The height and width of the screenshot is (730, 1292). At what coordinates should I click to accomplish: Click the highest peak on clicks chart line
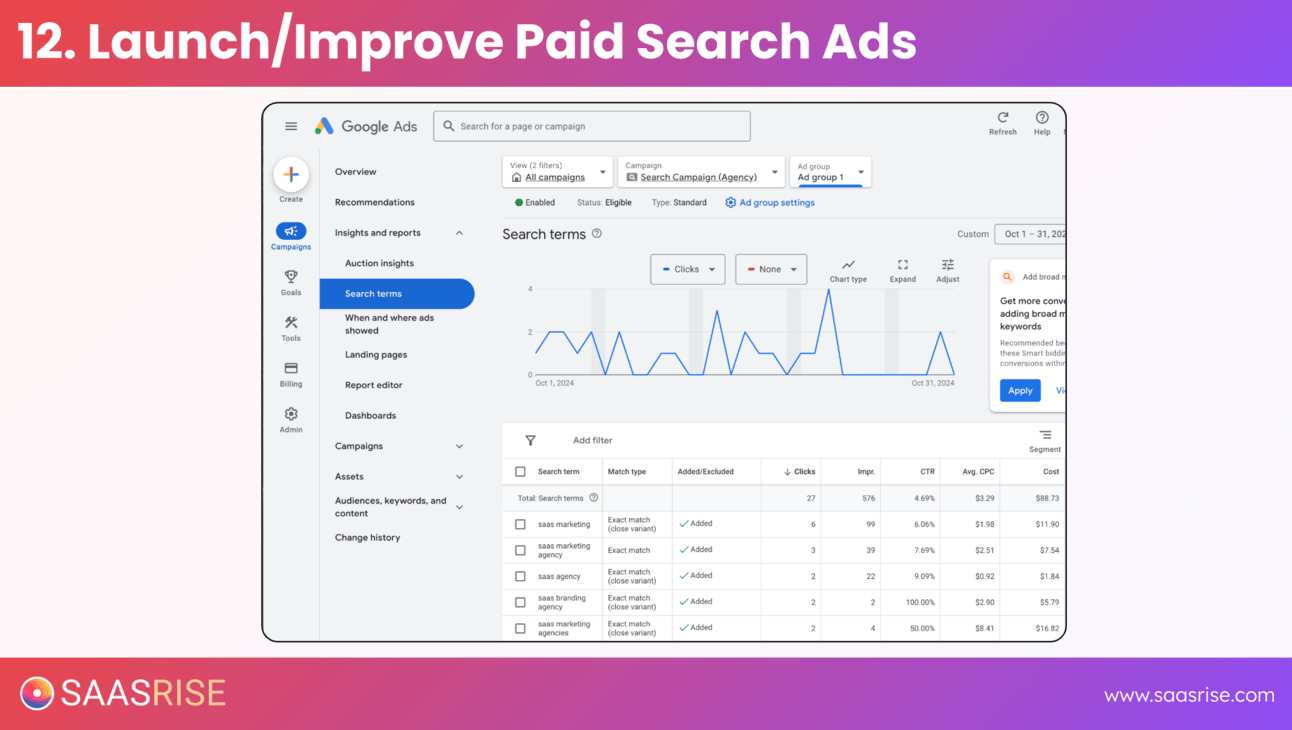(829, 290)
